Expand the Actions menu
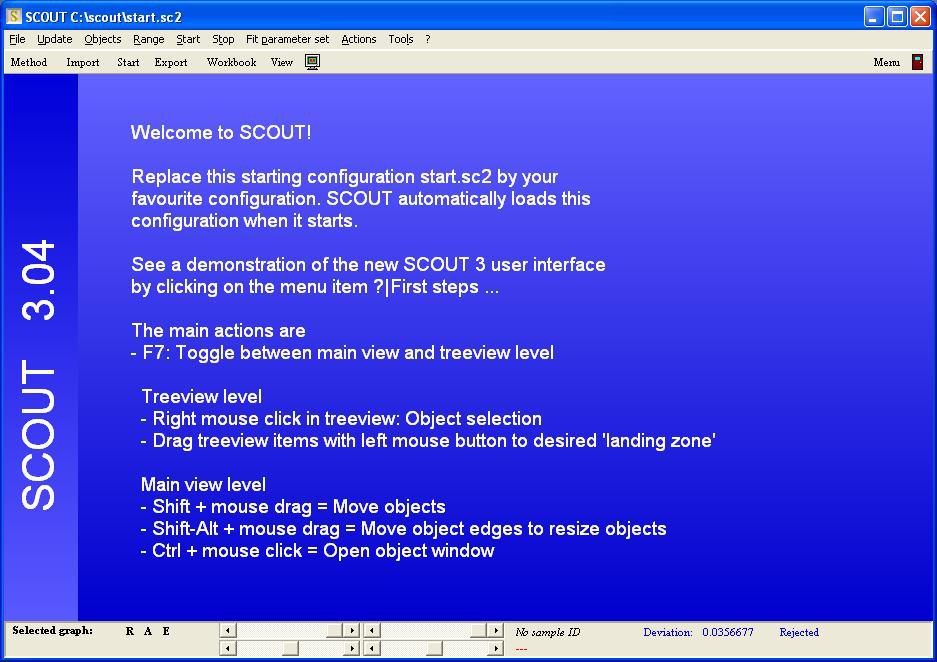 (x=358, y=40)
